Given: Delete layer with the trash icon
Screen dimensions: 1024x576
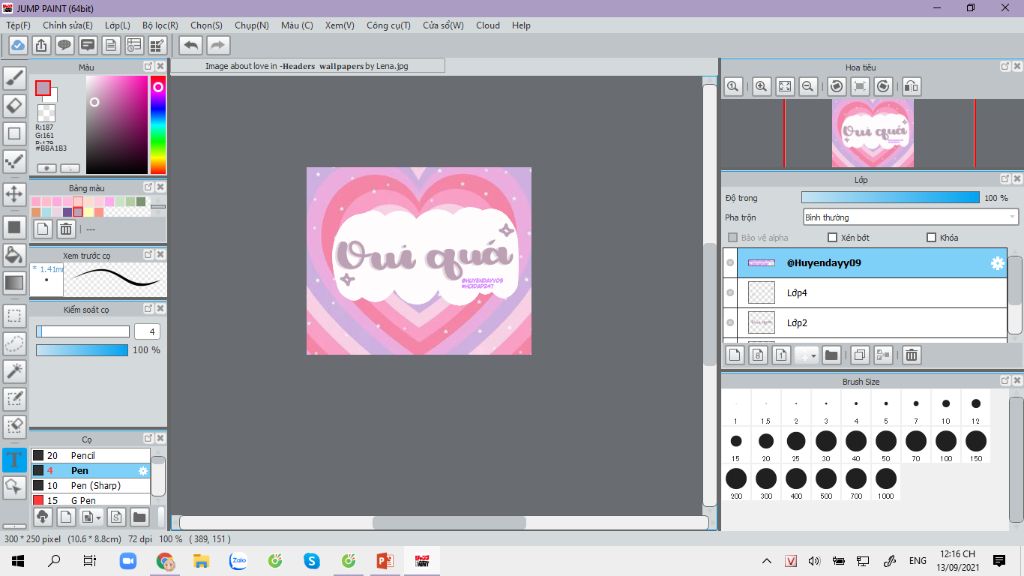Looking at the screenshot, I should pos(911,355).
